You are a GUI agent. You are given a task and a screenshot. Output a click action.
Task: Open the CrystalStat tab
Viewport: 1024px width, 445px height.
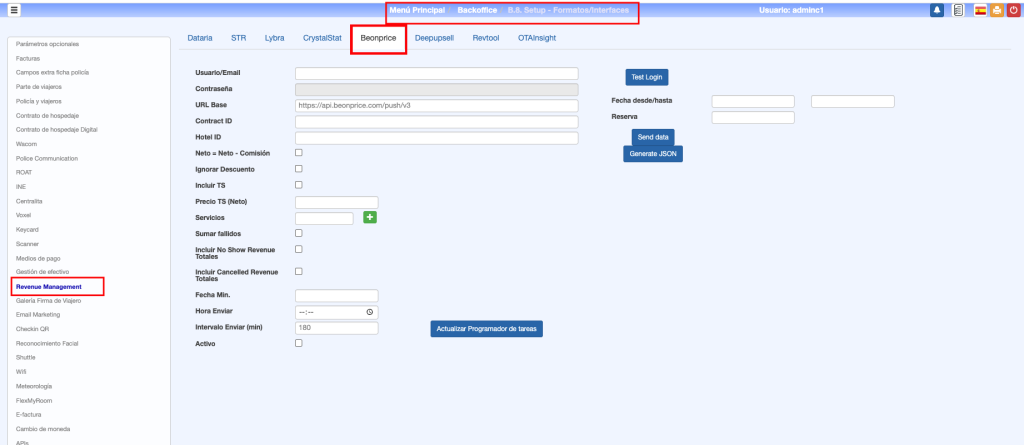click(321, 37)
